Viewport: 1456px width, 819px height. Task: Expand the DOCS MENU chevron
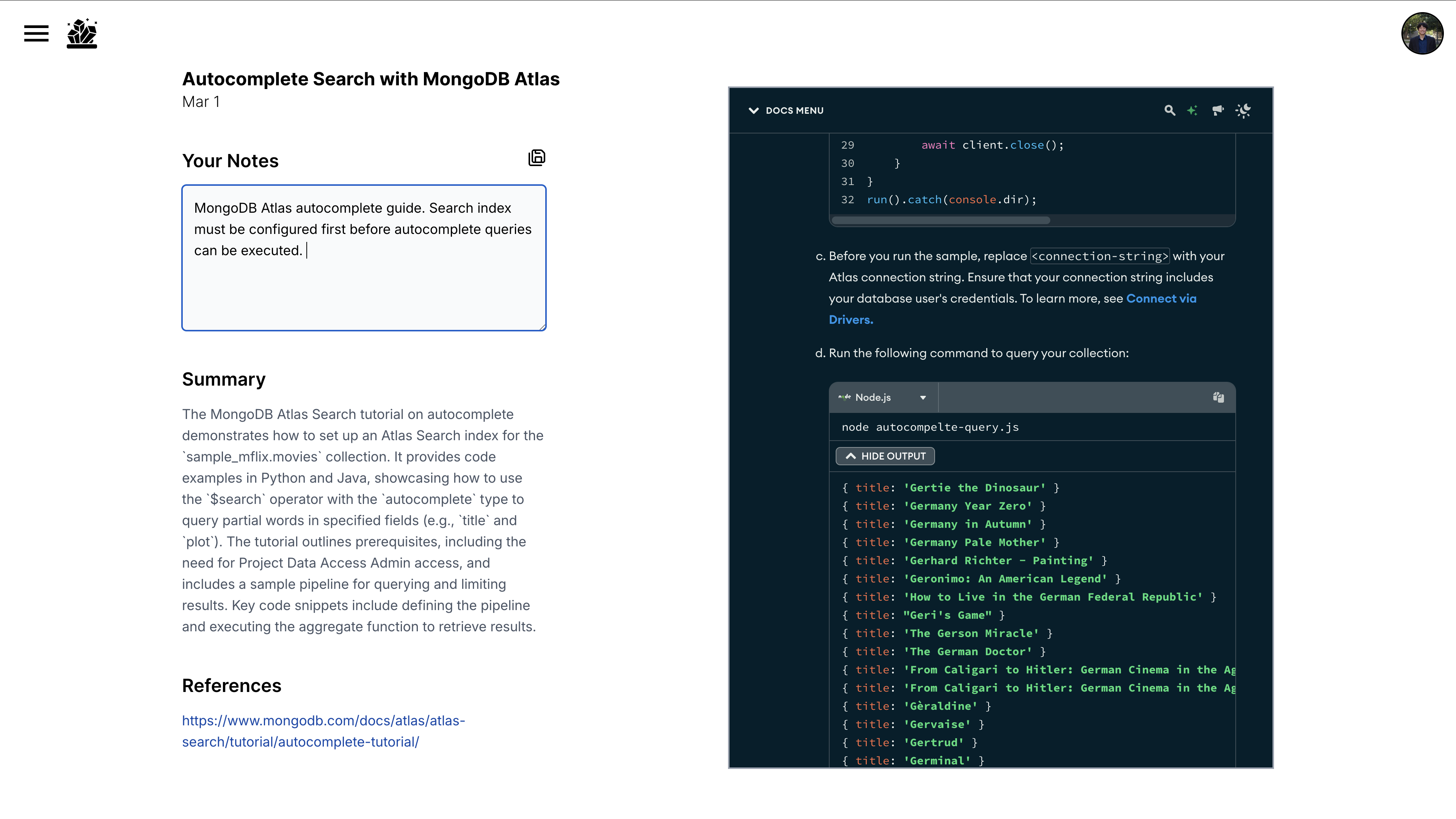753,111
